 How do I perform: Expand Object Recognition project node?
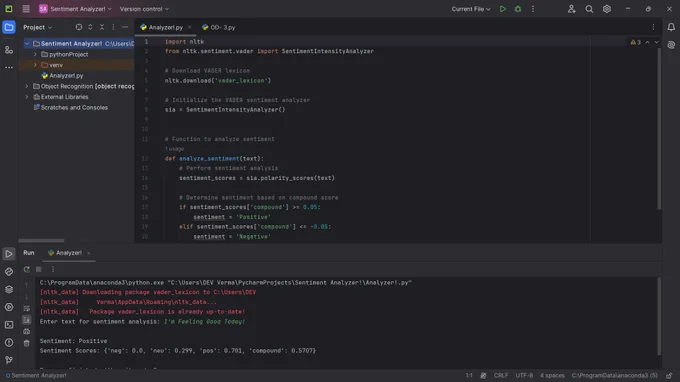point(27,86)
